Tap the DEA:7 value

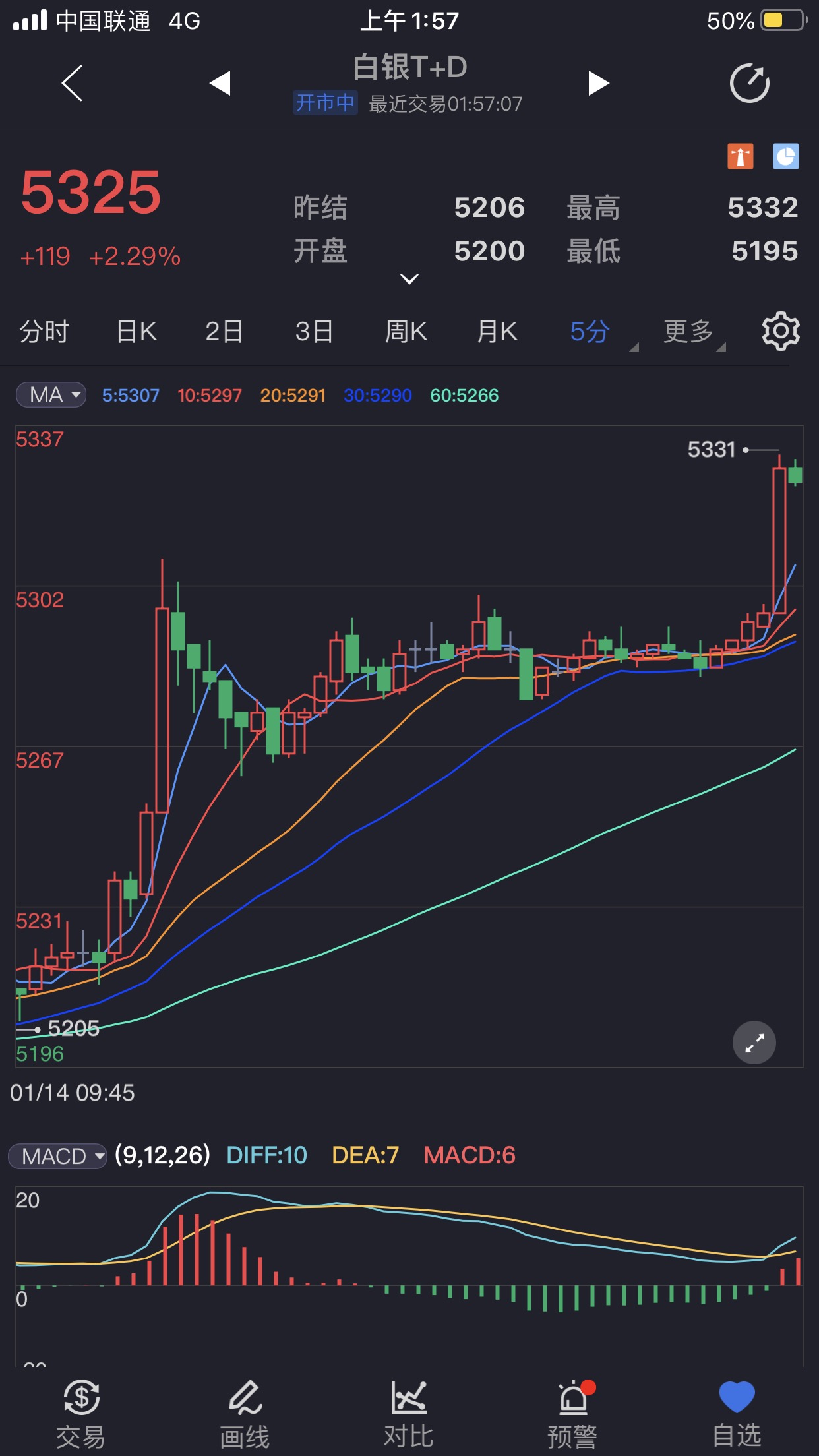(365, 1155)
